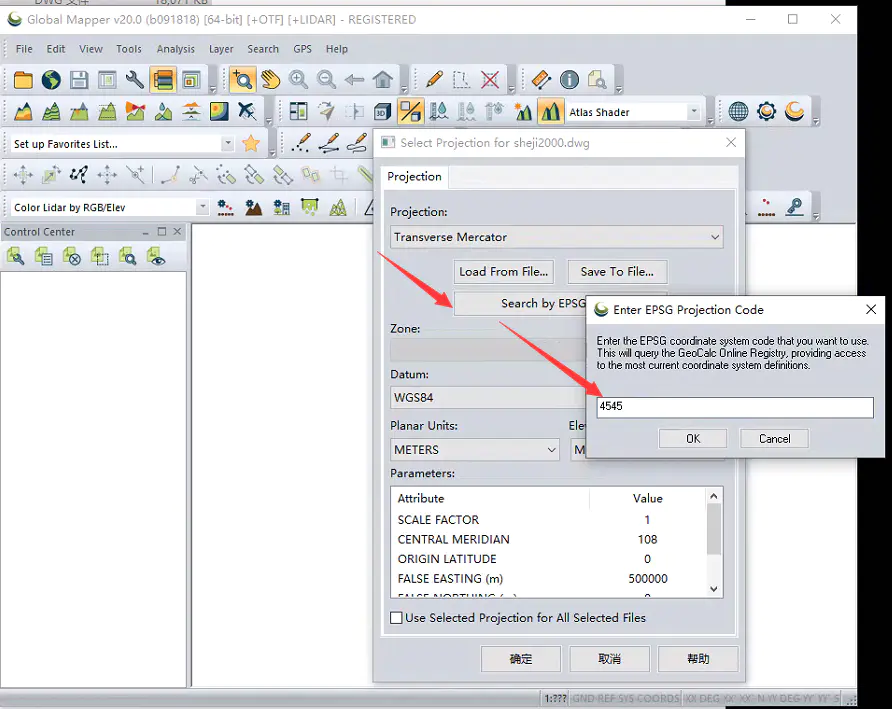Close the Enter EPSG Projection Code dialog

pyautogui.click(x=871, y=310)
